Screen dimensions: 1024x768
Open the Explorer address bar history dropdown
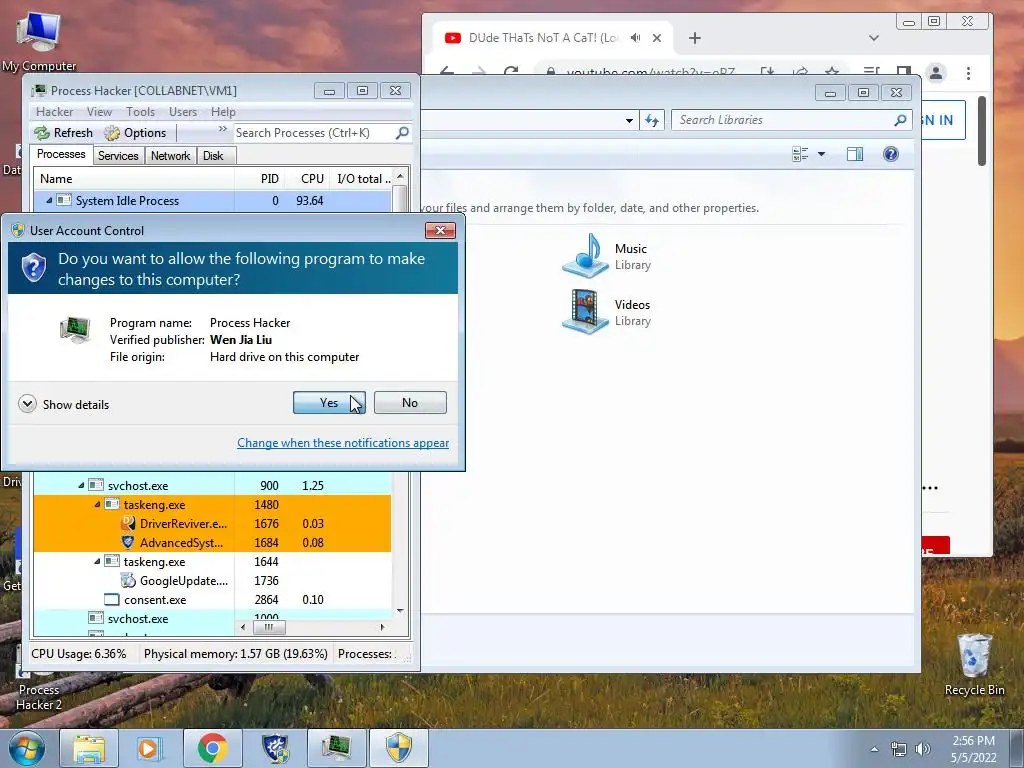point(629,120)
